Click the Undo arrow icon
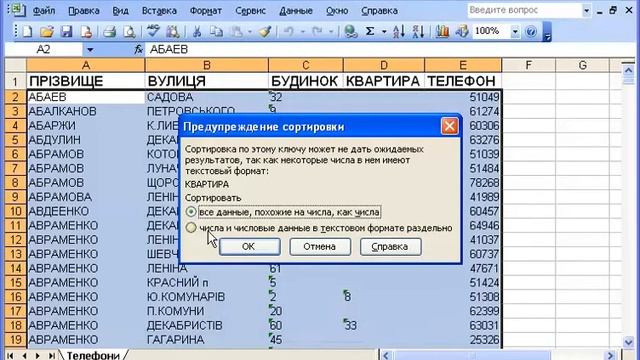 289,31
